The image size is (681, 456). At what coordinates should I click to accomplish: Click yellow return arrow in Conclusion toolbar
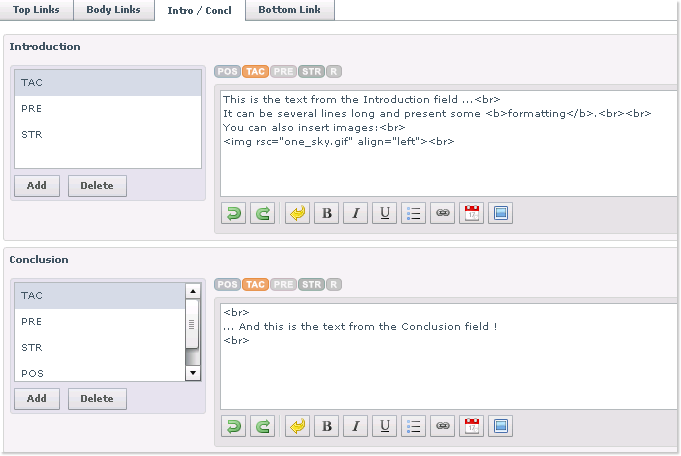(x=297, y=426)
